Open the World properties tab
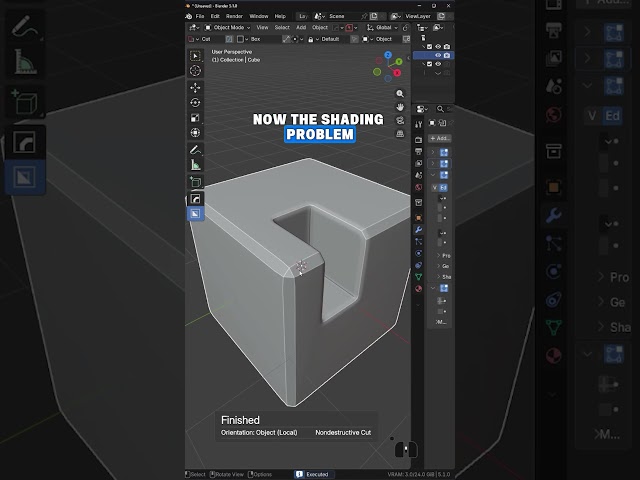The image size is (640, 480). coord(418,187)
